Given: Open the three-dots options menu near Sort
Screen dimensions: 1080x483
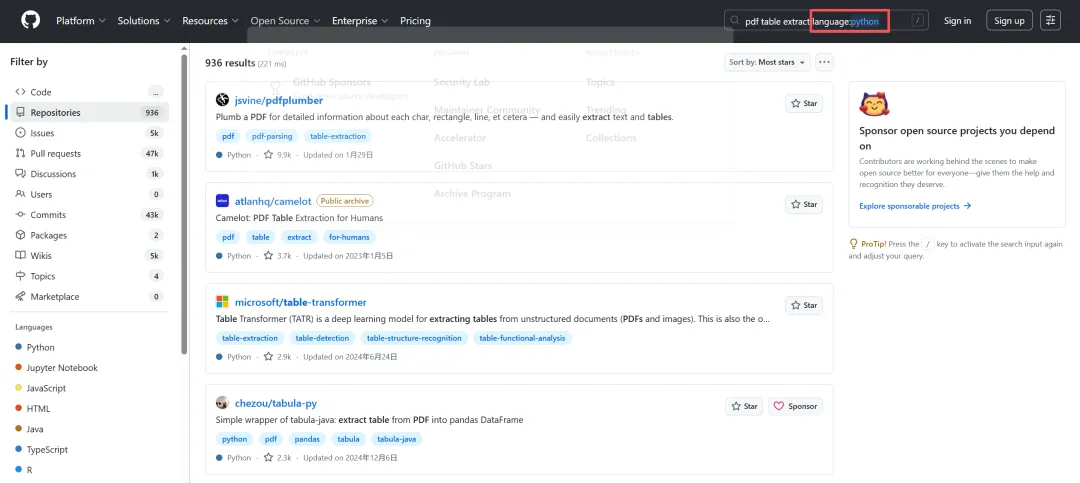Looking at the screenshot, I should [x=824, y=62].
